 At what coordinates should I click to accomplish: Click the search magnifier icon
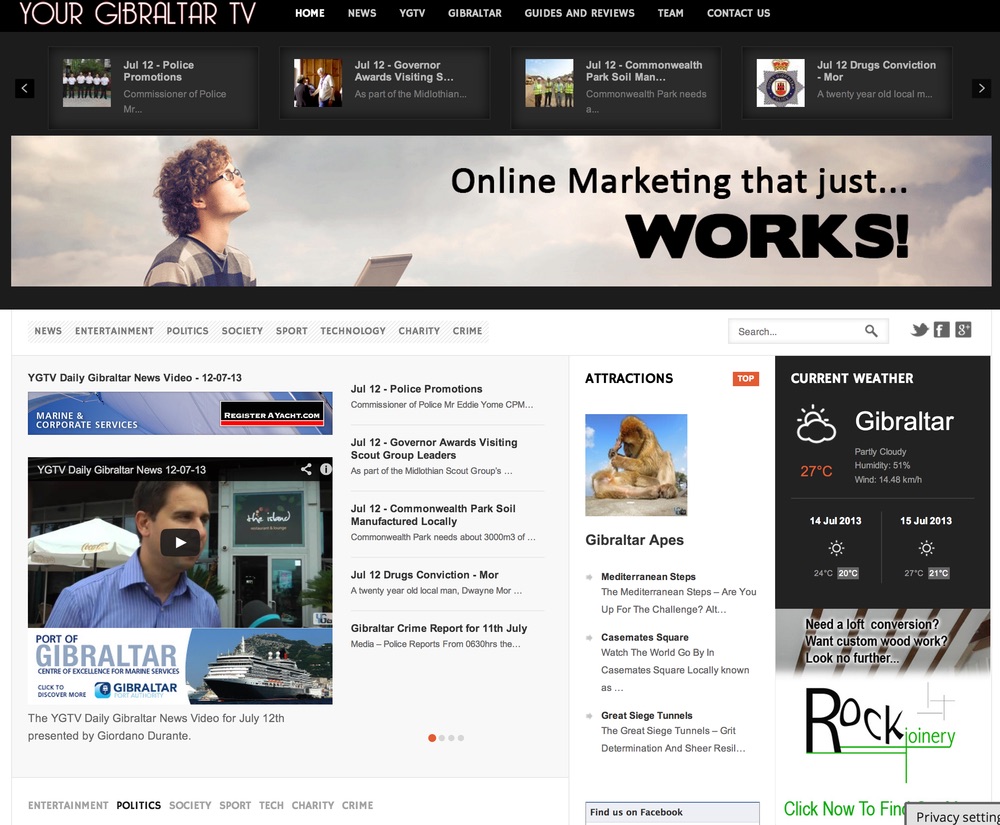coord(871,331)
